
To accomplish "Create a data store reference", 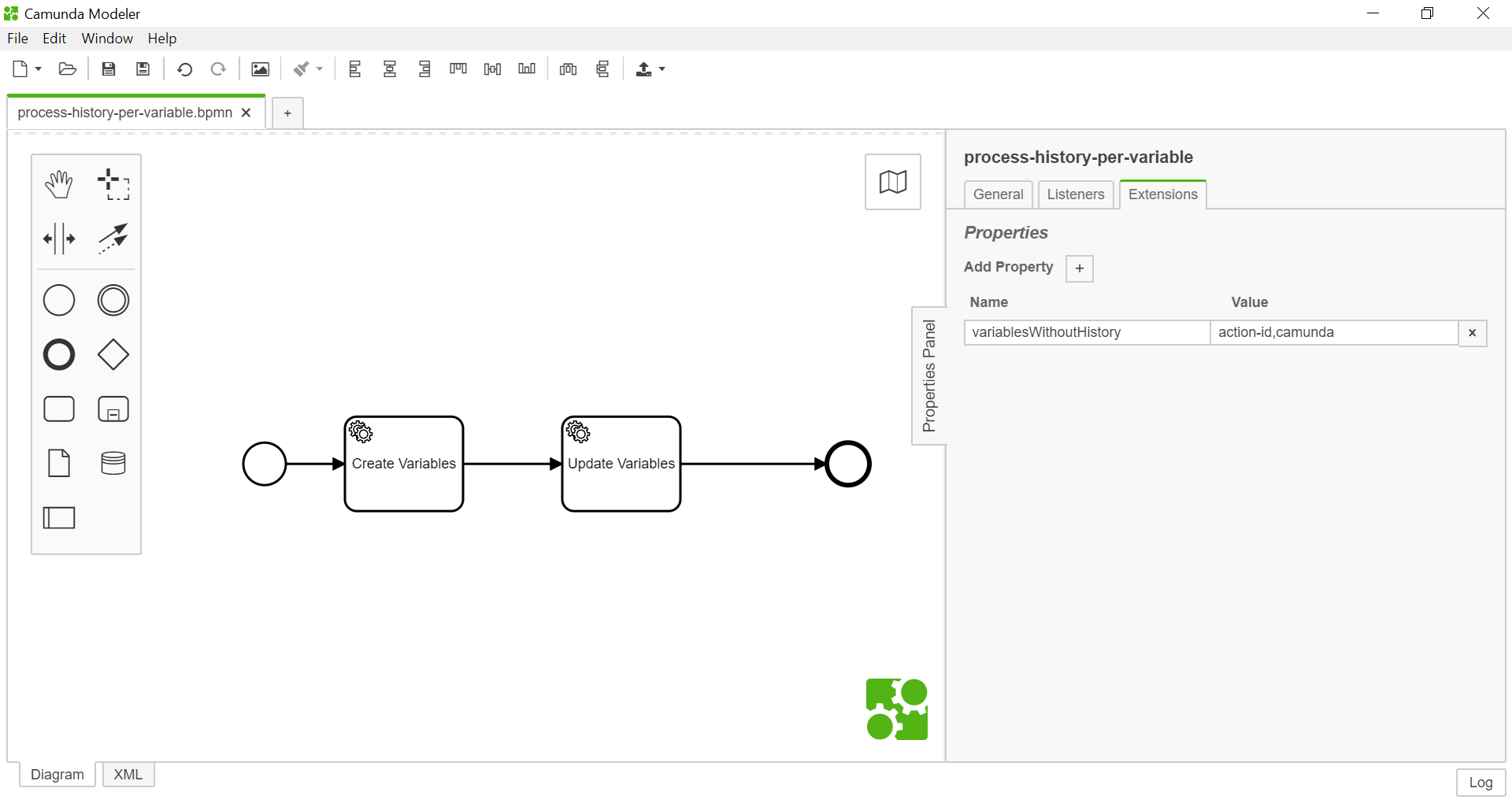I will tap(113, 463).
